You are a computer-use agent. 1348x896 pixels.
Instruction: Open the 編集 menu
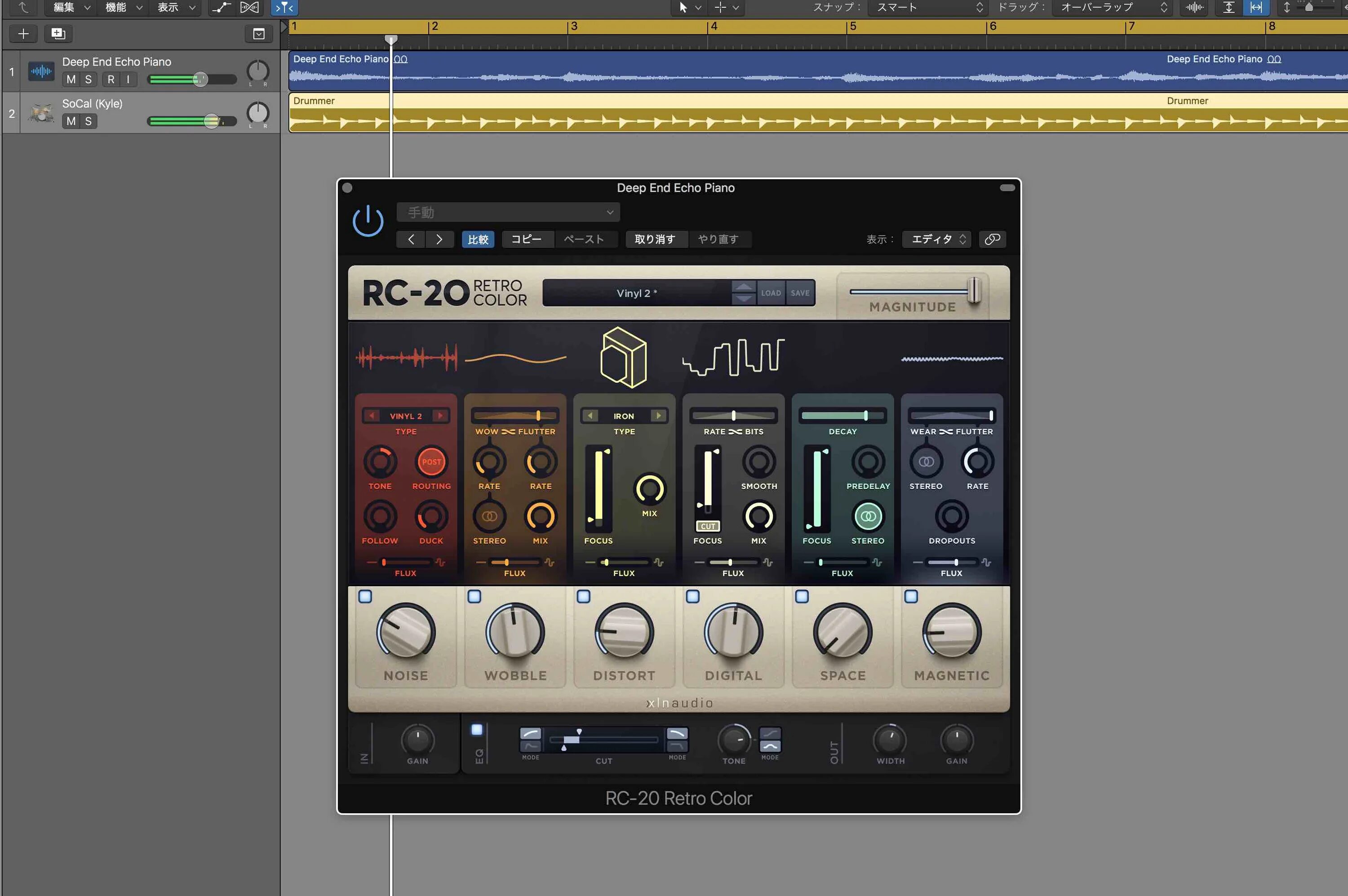(71, 8)
